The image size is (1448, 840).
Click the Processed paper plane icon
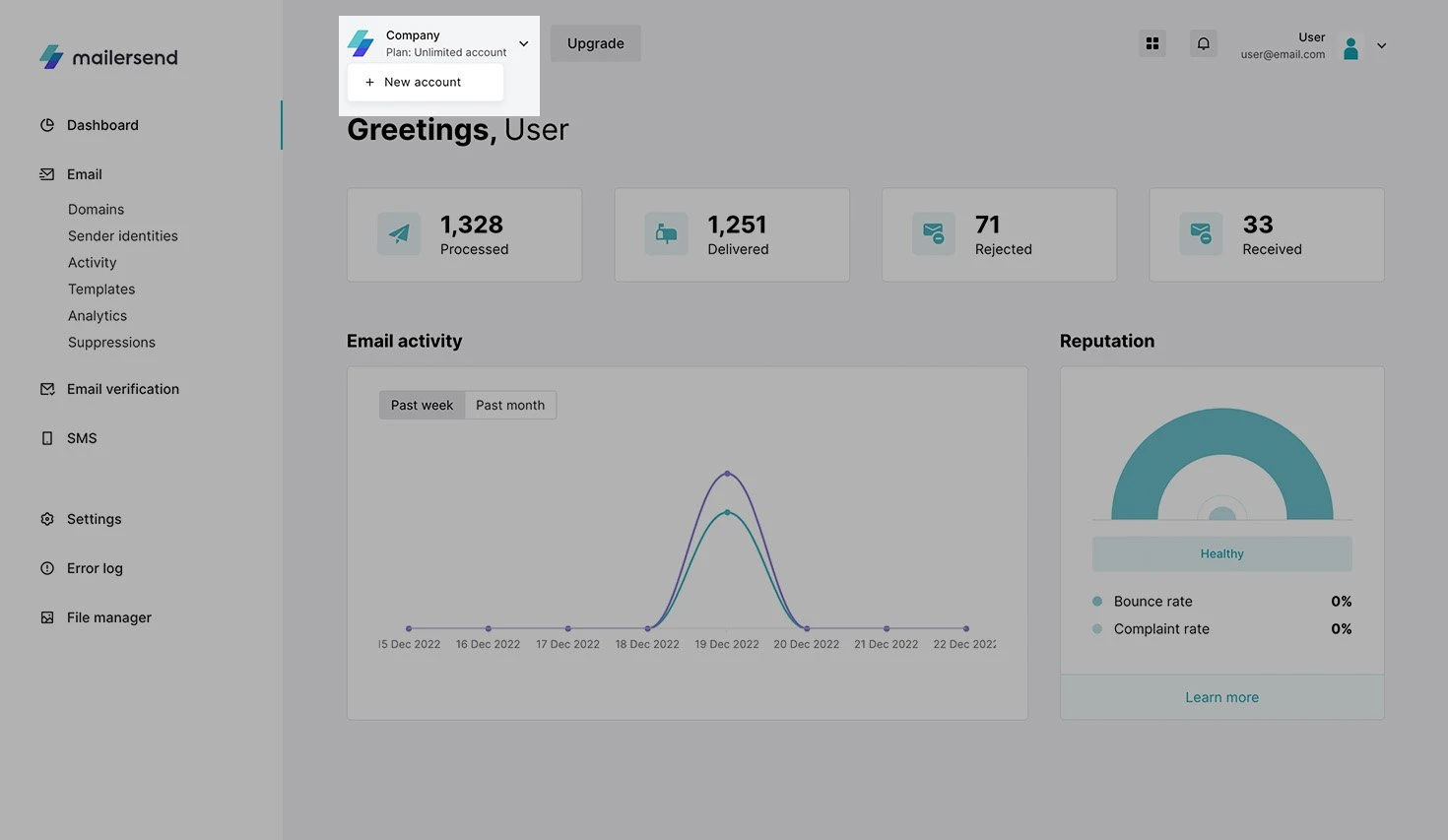[x=399, y=234]
